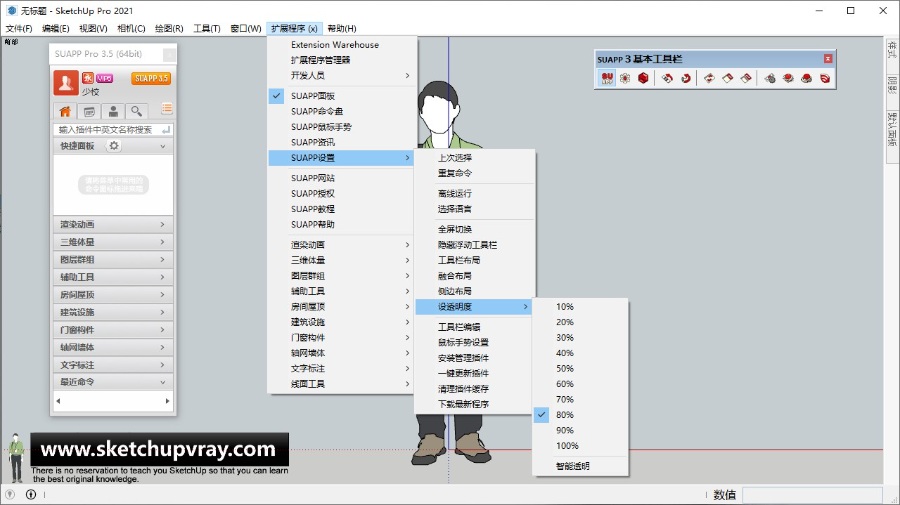
Task: Choose 工具栏布局 in settings submenu
Action: 475,260
